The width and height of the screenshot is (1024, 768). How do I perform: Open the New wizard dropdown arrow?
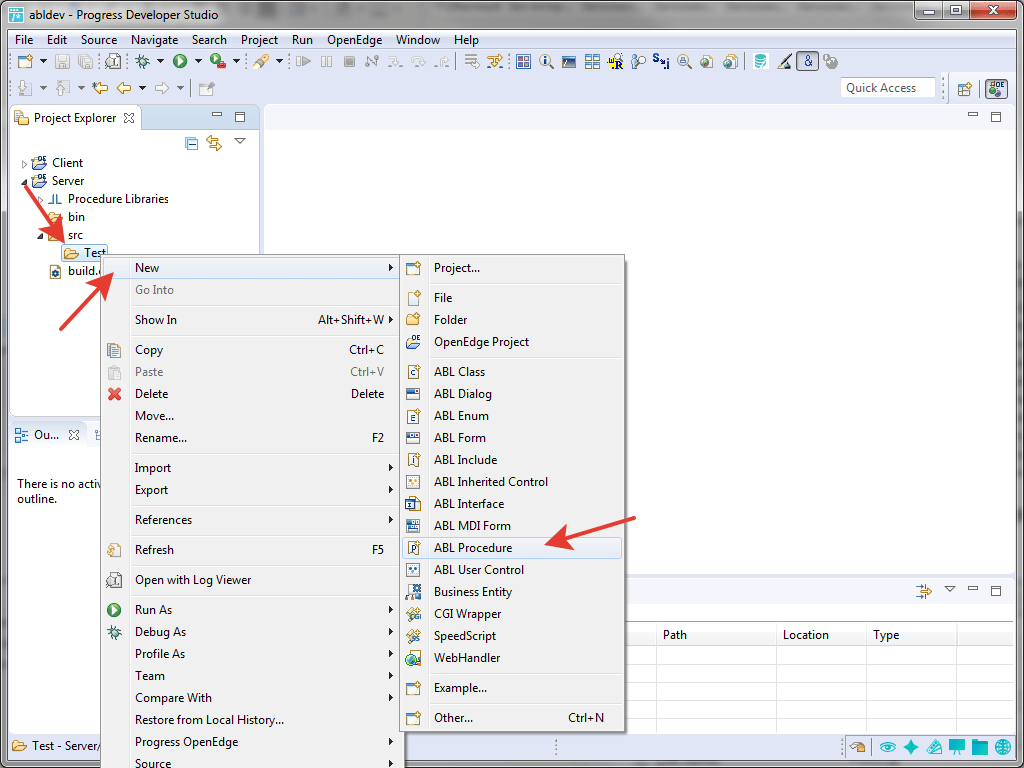[x=43, y=61]
